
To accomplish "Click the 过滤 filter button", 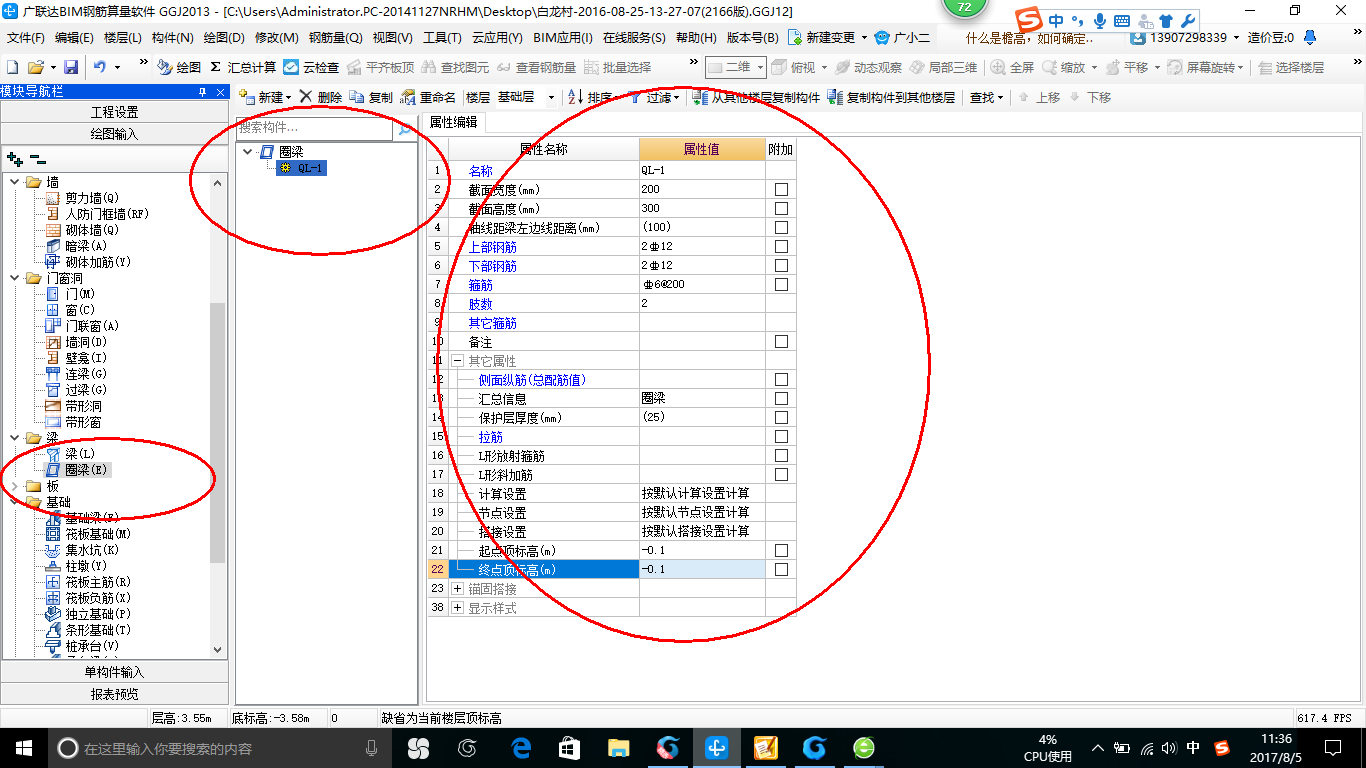I will click(x=654, y=97).
